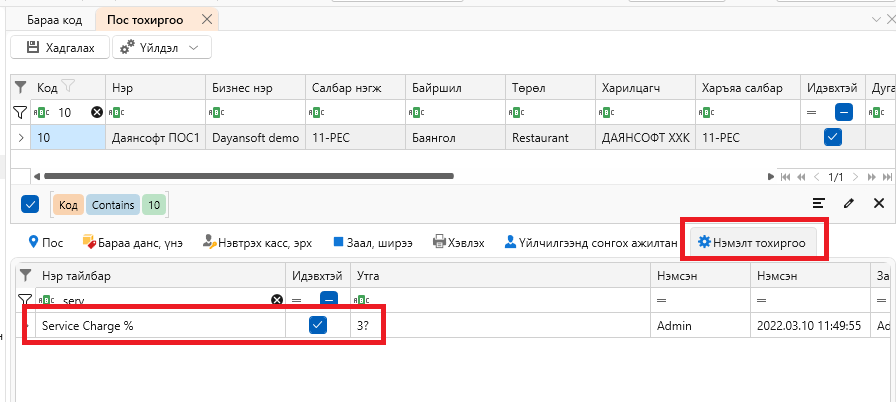Sort by the Нэр тайлбар column header
Screen dimensions: 896x402
(x=161, y=276)
